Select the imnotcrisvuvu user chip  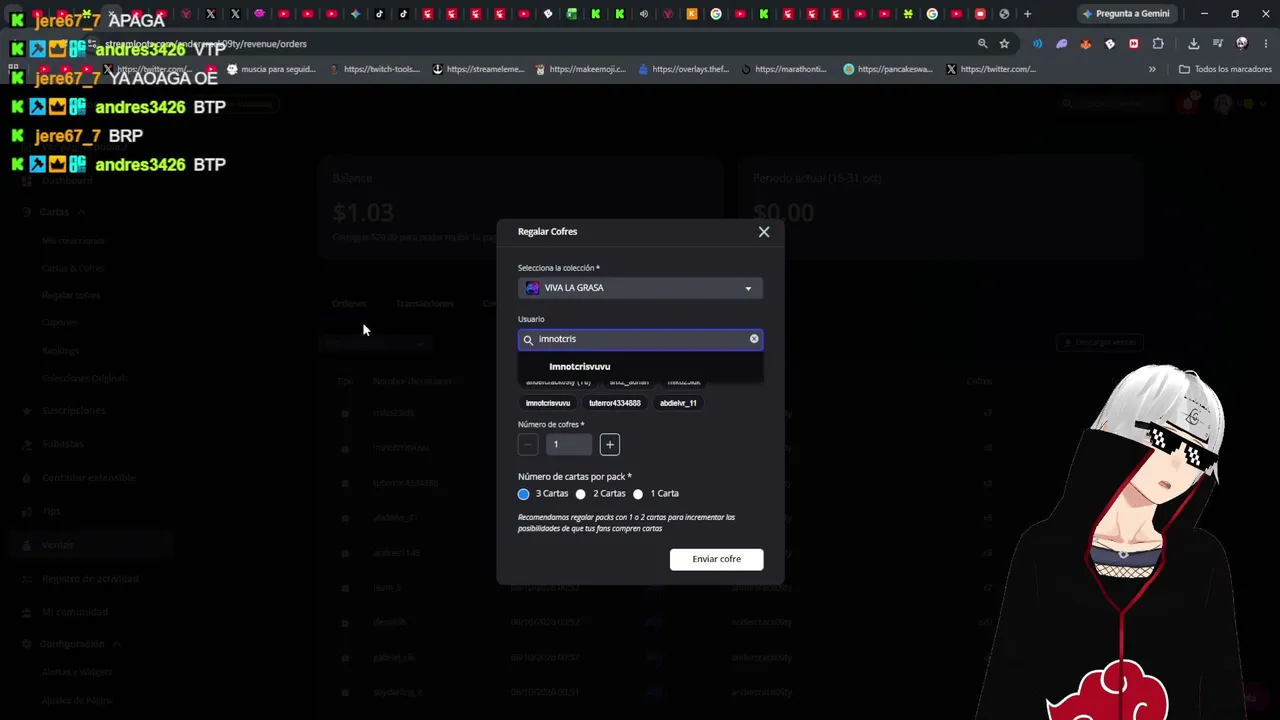548,403
